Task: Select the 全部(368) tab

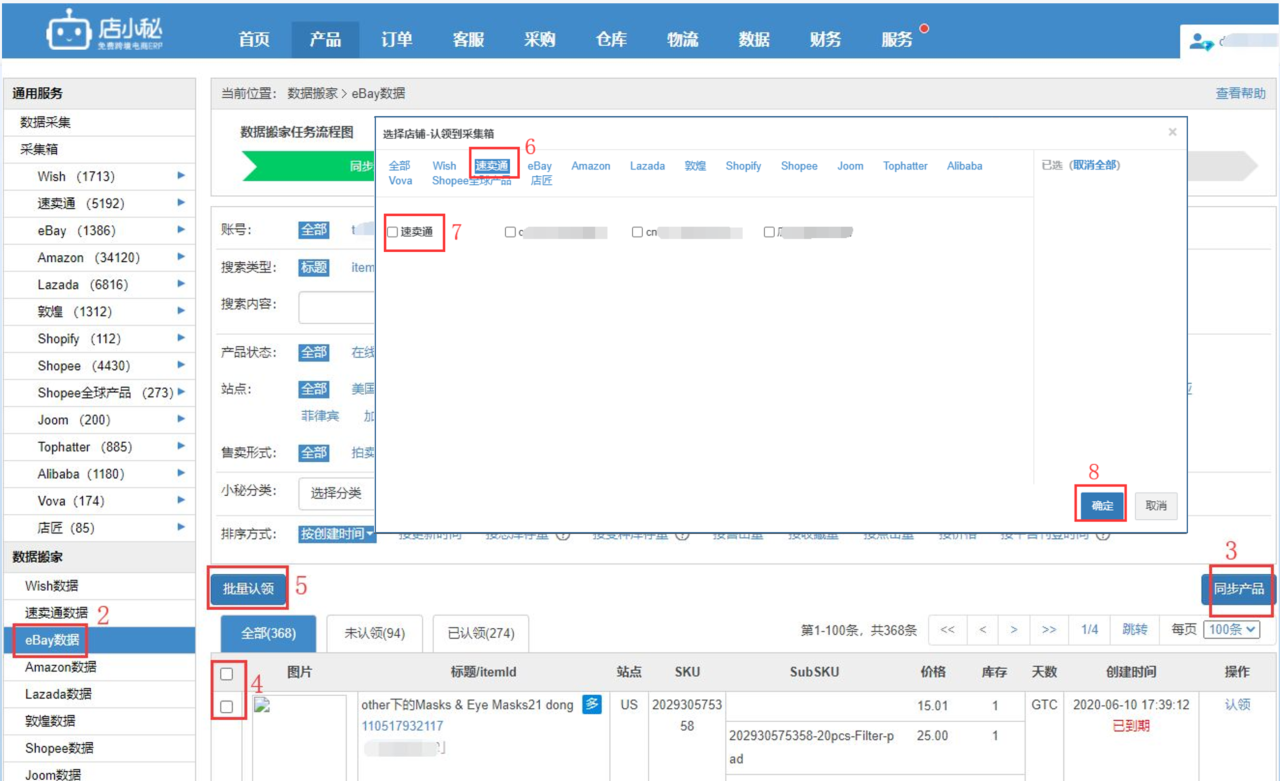Action: pyautogui.click(x=269, y=633)
